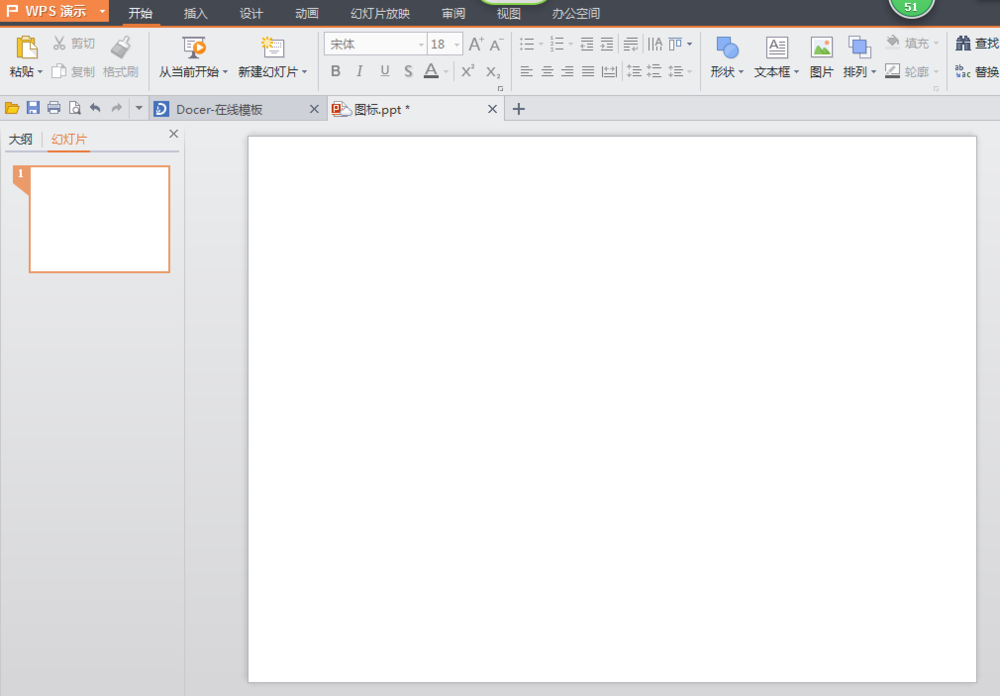Image resolution: width=1000 pixels, height=696 pixels.
Task: Center align text
Action: coord(547,71)
